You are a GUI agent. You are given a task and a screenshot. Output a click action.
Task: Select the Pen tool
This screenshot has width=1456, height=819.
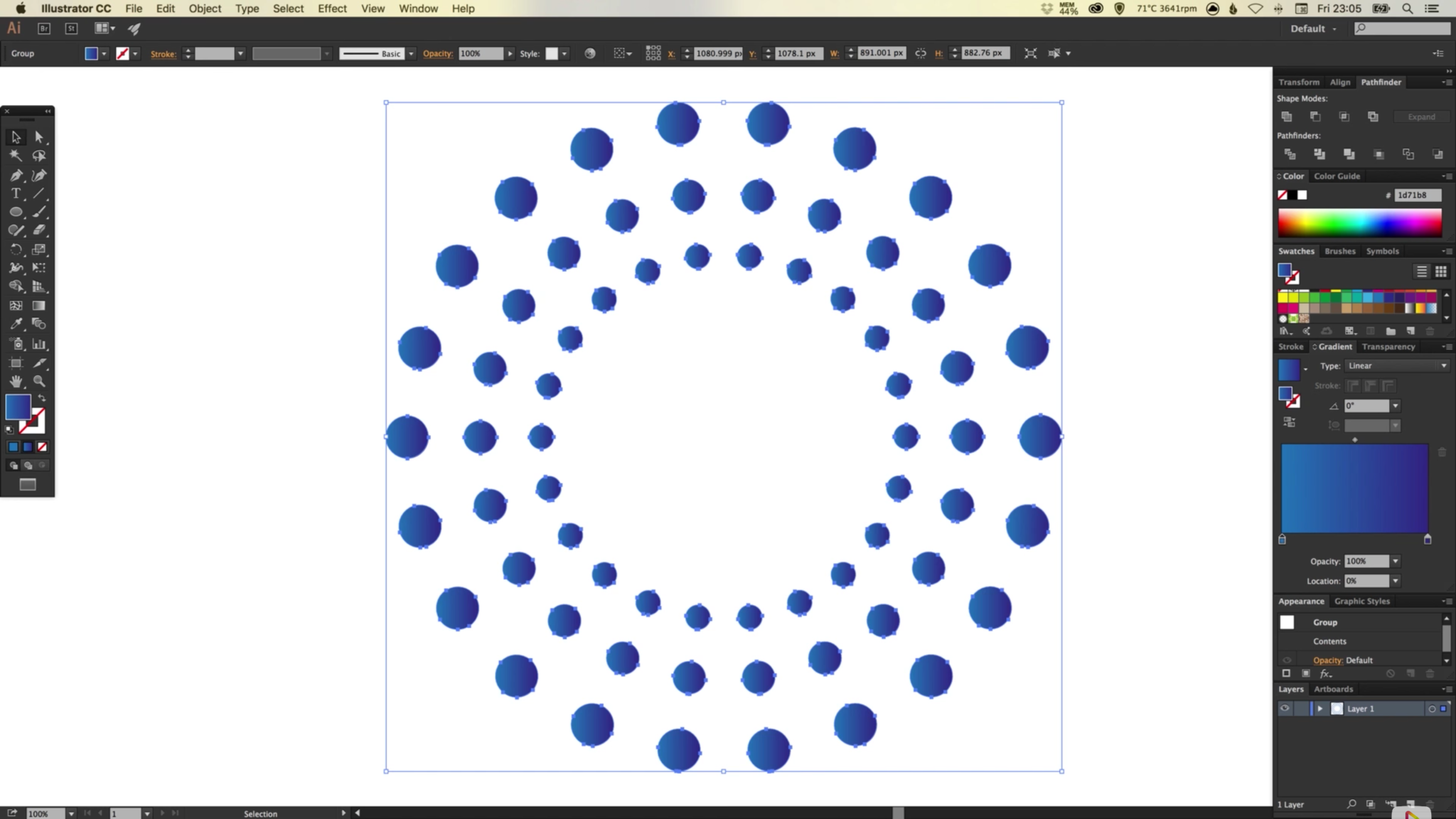[x=16, y=175]
